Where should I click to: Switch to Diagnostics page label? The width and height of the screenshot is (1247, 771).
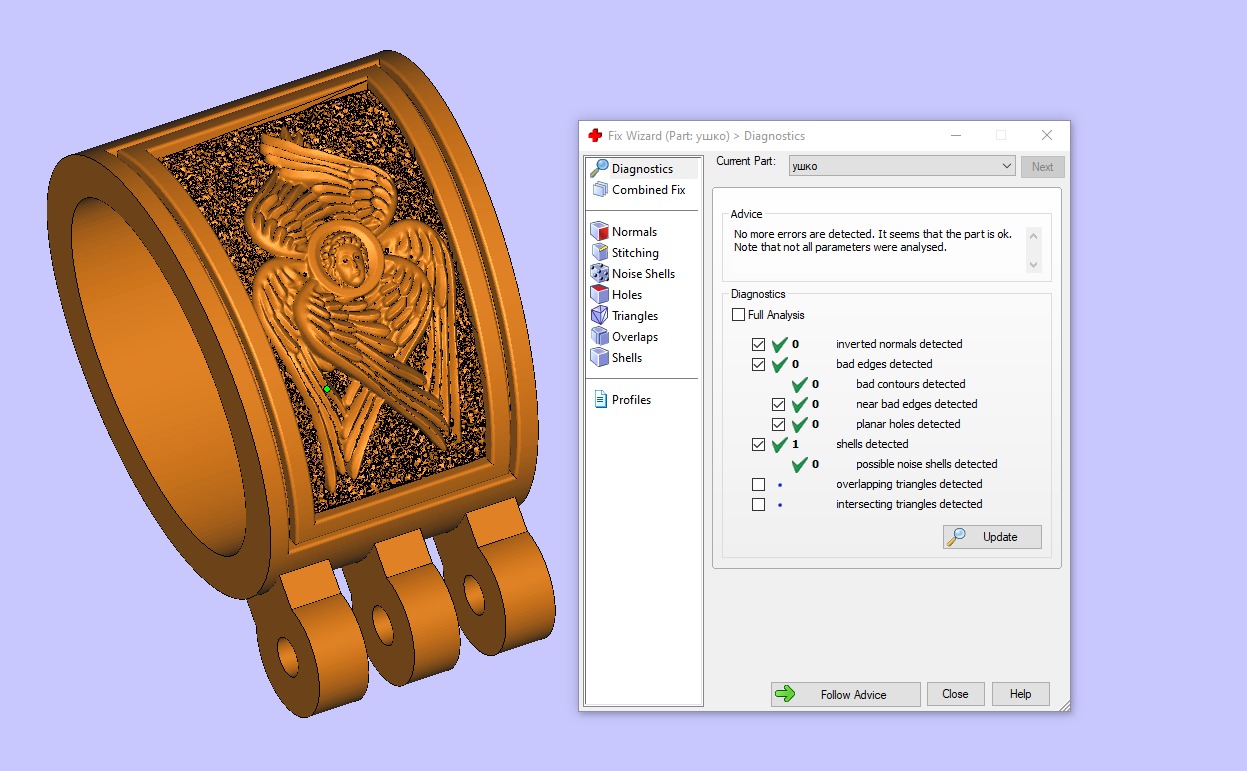point(642,169)
